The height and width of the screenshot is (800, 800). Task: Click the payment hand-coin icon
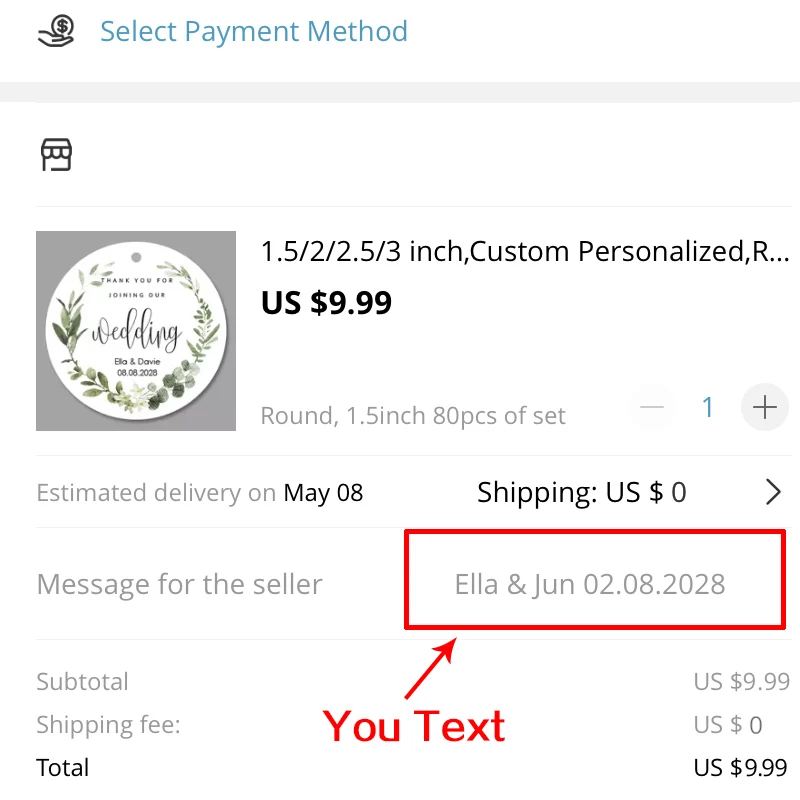56,31
